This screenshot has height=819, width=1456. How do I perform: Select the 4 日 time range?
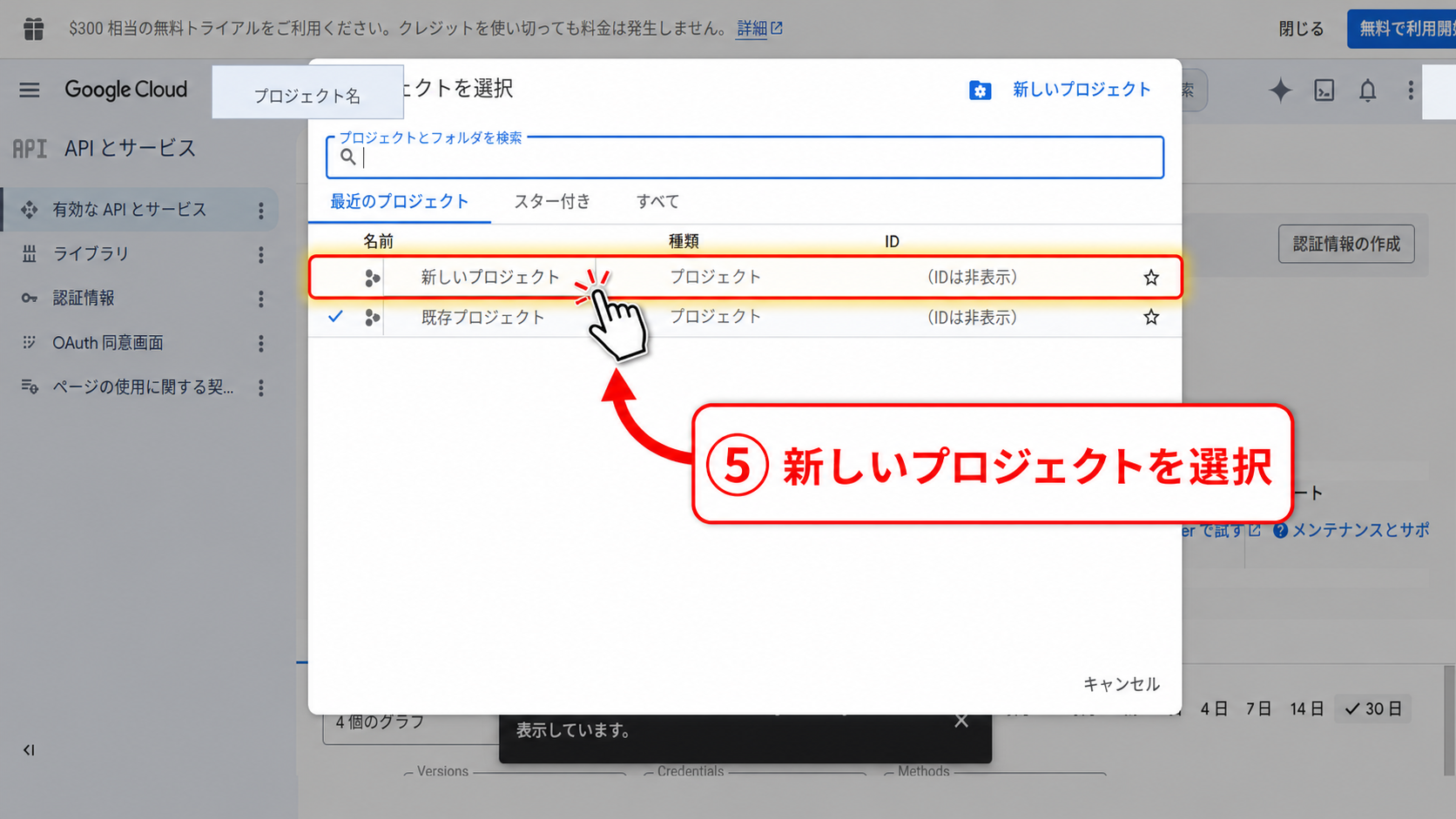click(1214, 709)
